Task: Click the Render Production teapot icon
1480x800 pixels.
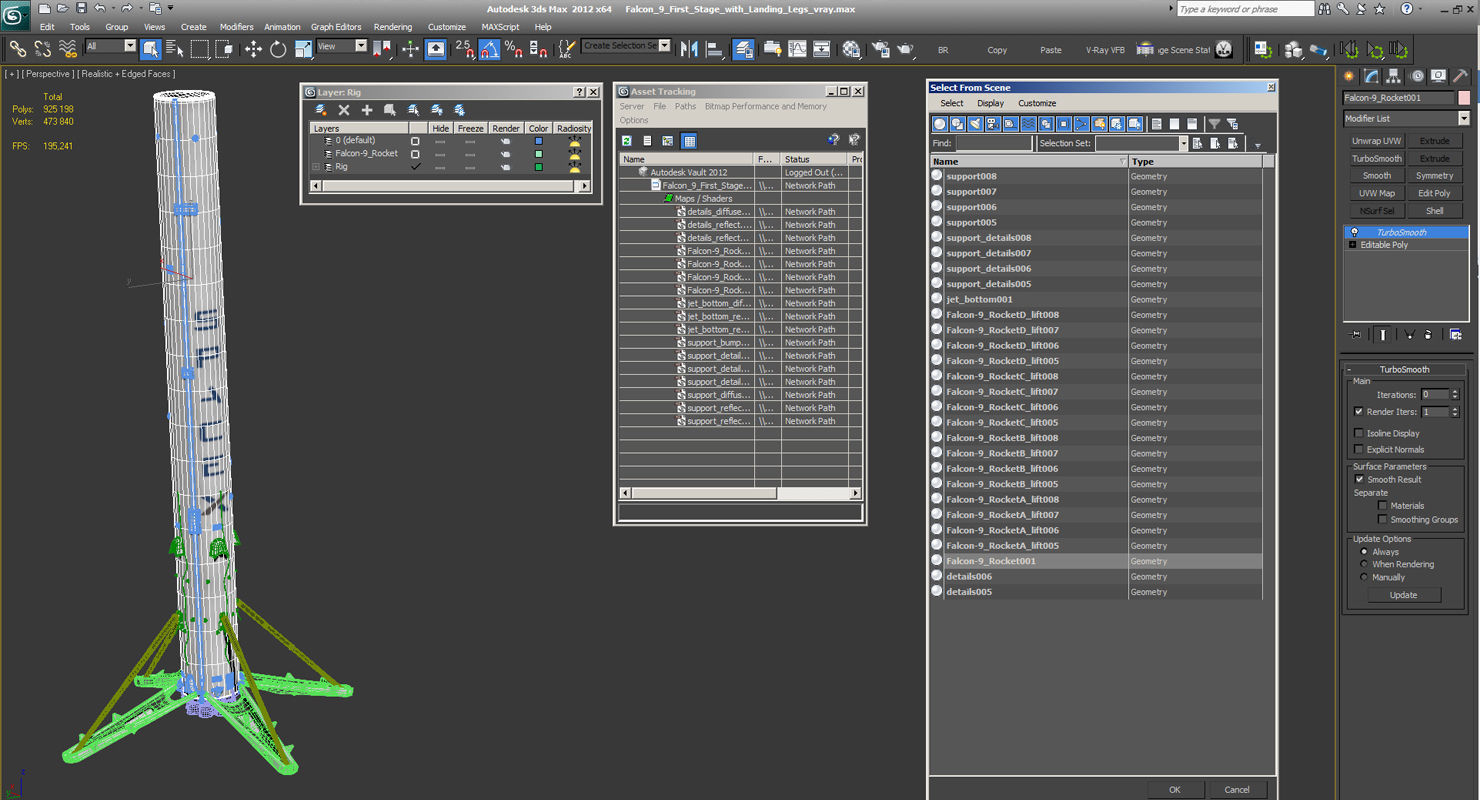Action: [x=905, y=49]
